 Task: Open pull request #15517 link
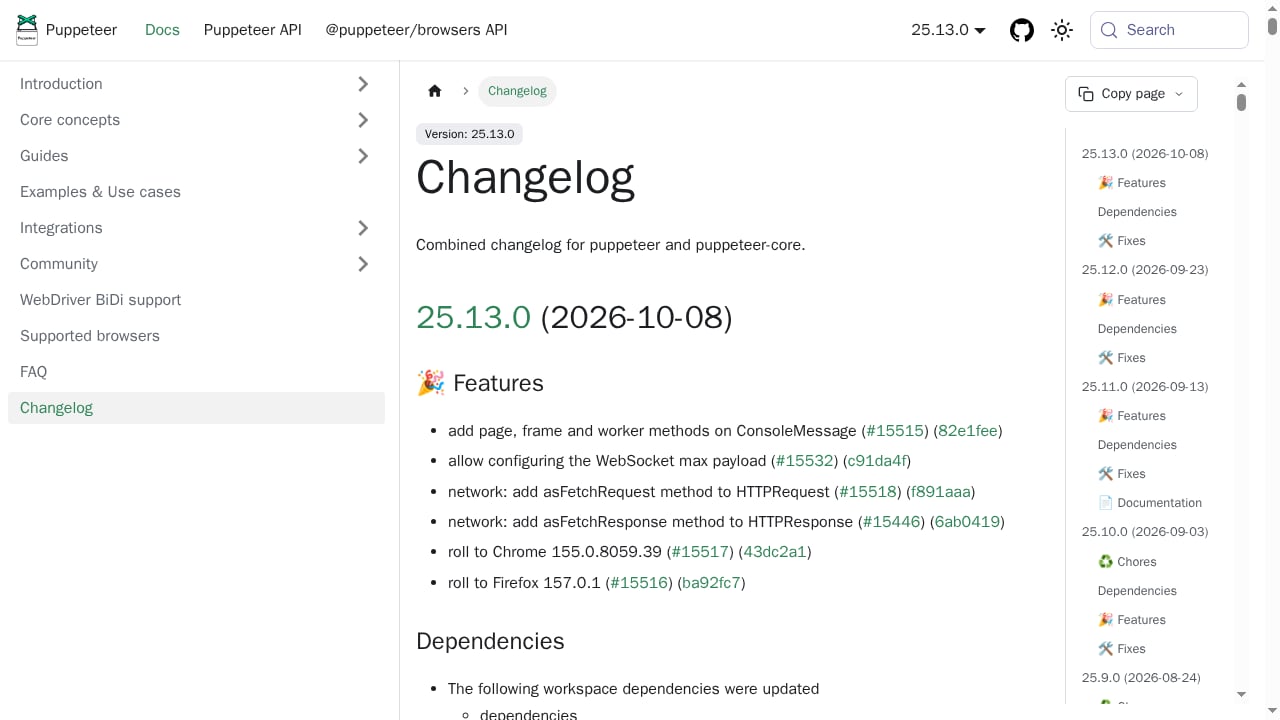tap(700, 552)
